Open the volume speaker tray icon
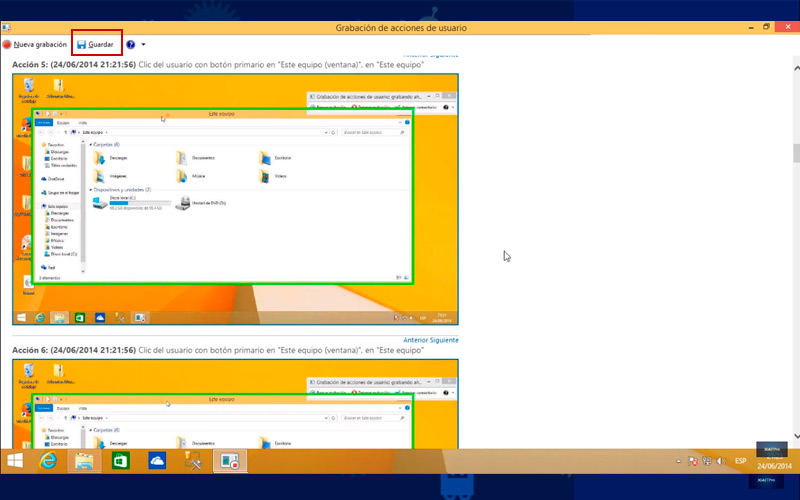 pyautogui.click(x=721, y=461)
